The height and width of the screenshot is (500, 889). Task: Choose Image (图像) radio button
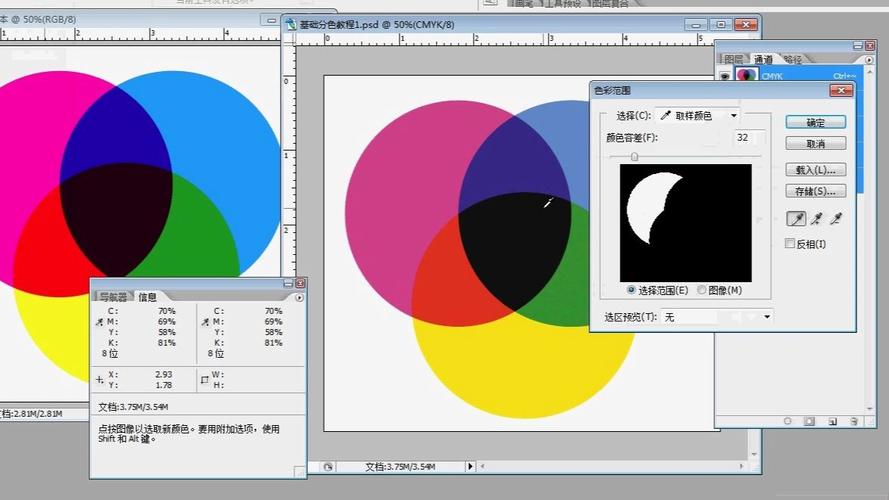(701, 290)
